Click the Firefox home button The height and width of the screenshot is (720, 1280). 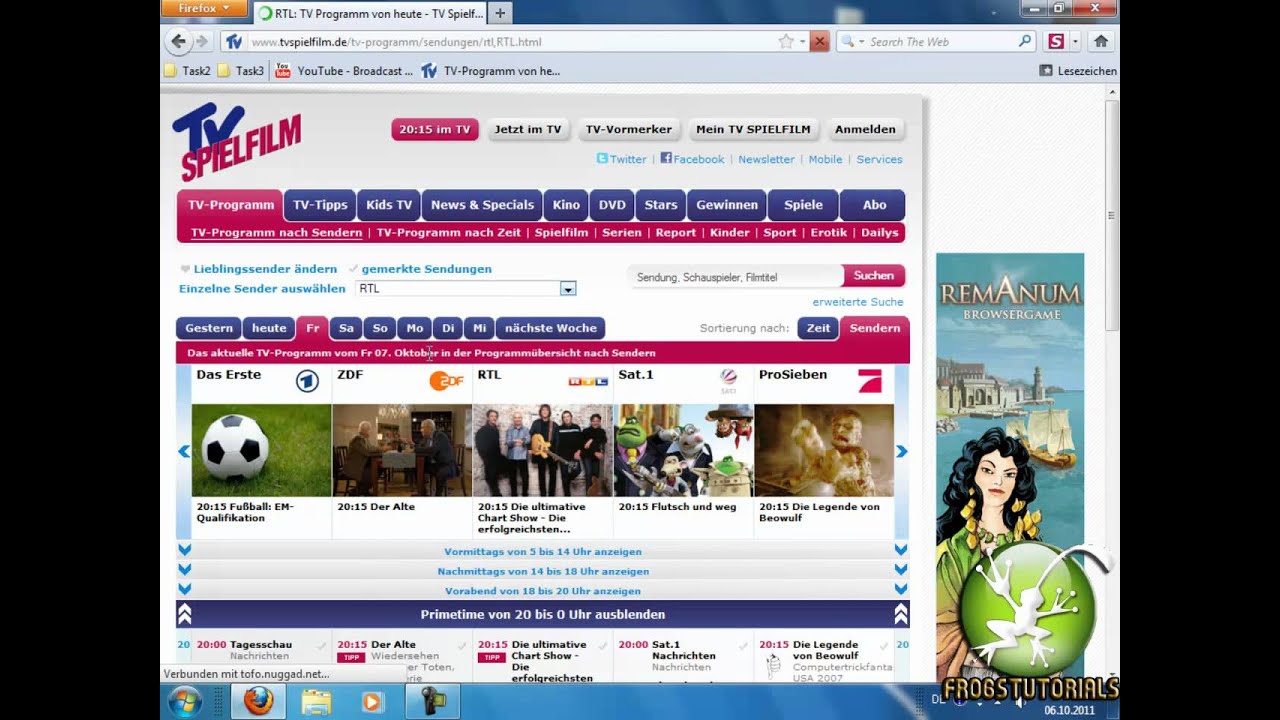[1101, 42]
